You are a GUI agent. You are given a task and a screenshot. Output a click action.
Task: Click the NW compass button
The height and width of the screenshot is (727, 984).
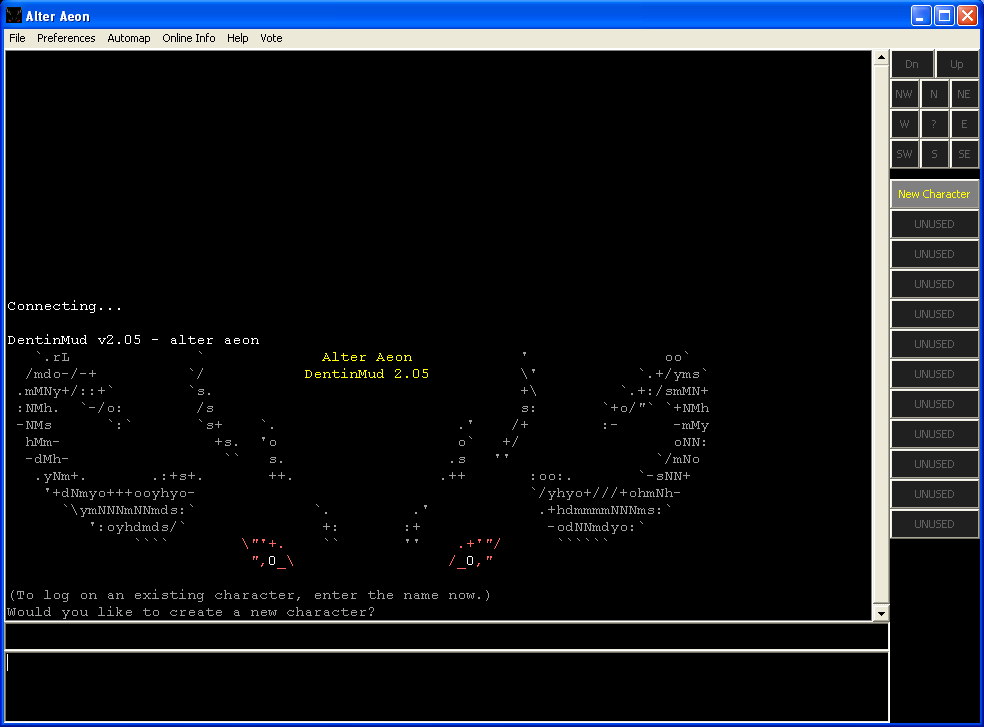coord(904,94)
